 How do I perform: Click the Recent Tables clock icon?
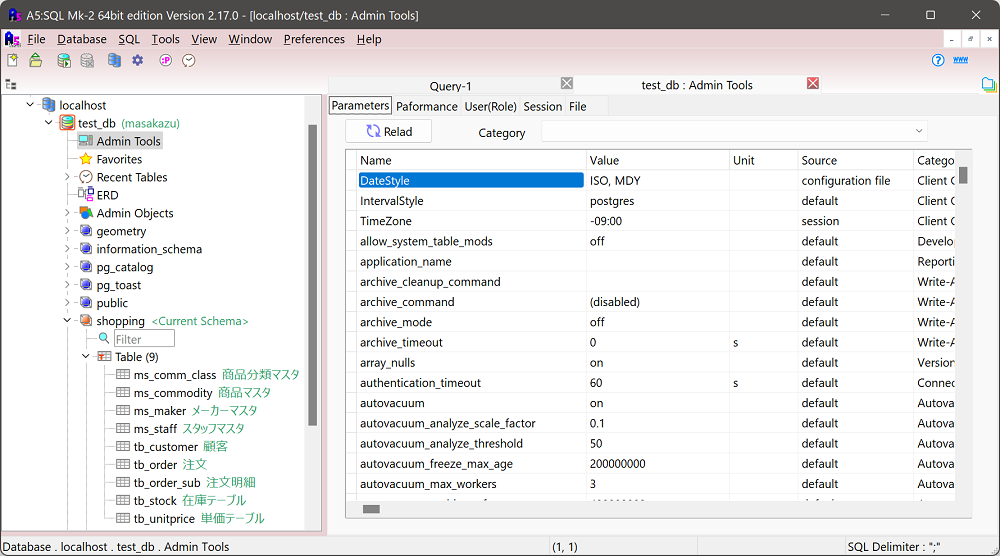(x=86, y=177)
